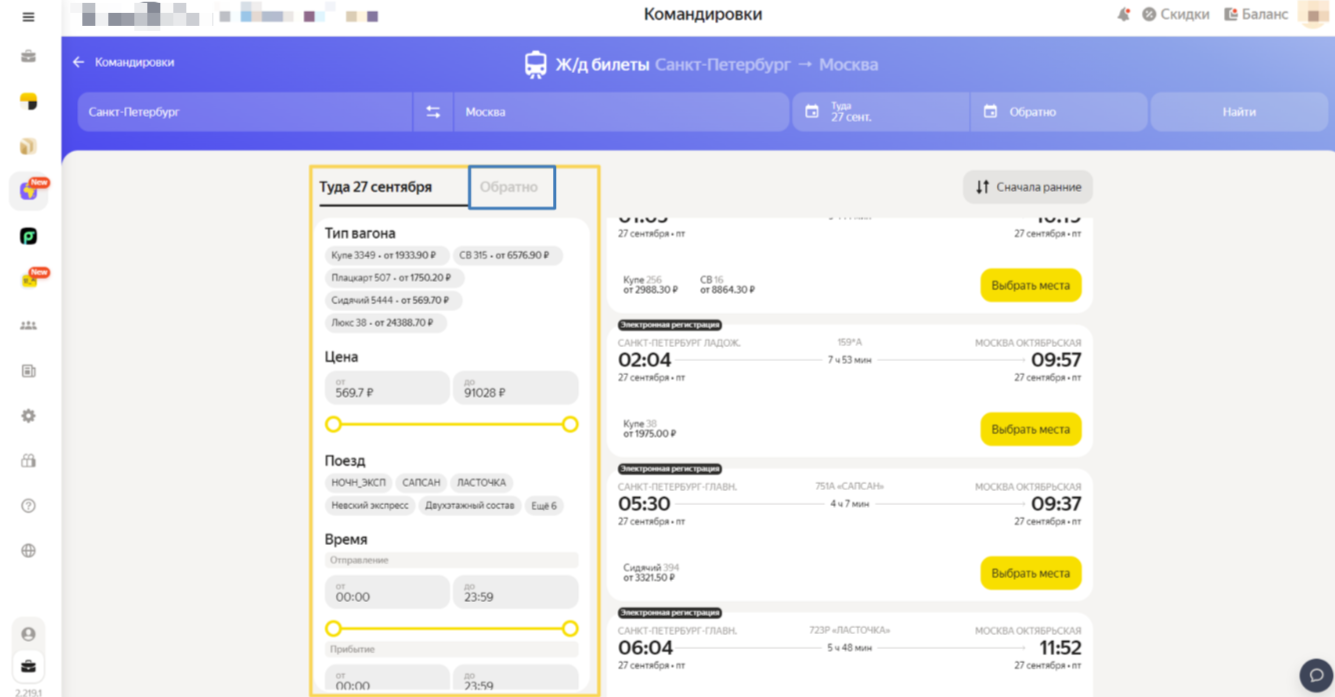Viewport: 1335px width, 697px height.
Task: Click the left handle of the price slider
Action: coord(334,424)
